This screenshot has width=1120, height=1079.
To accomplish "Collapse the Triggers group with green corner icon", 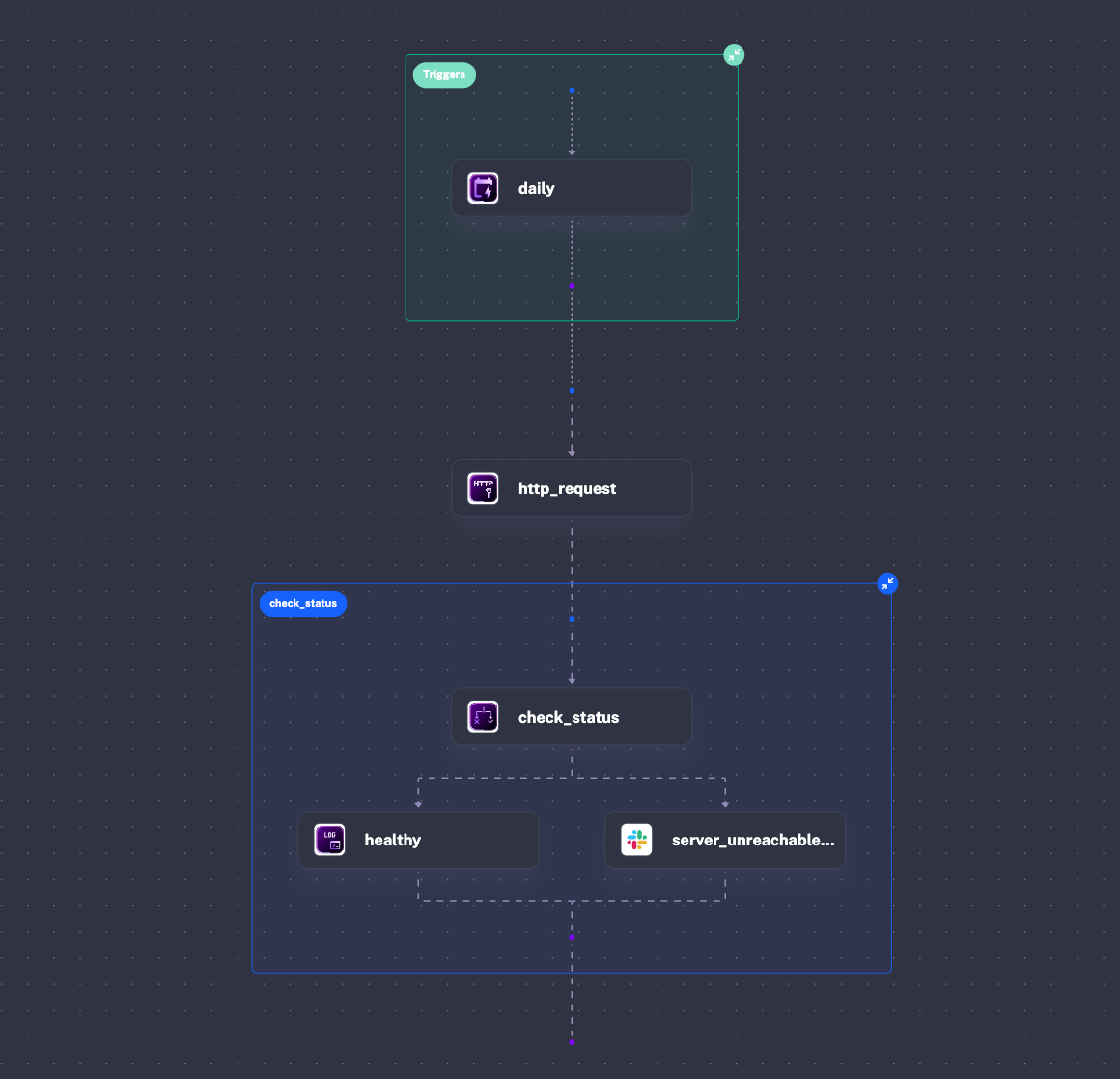I will pos(734,55).
